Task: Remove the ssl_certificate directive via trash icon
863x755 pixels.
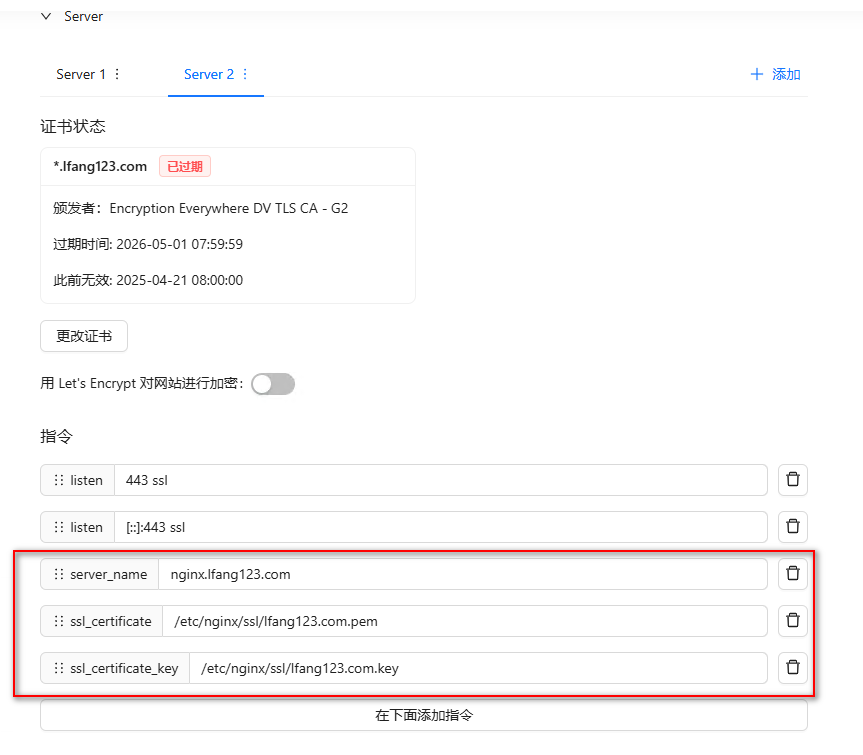Action: pos(792,621)
